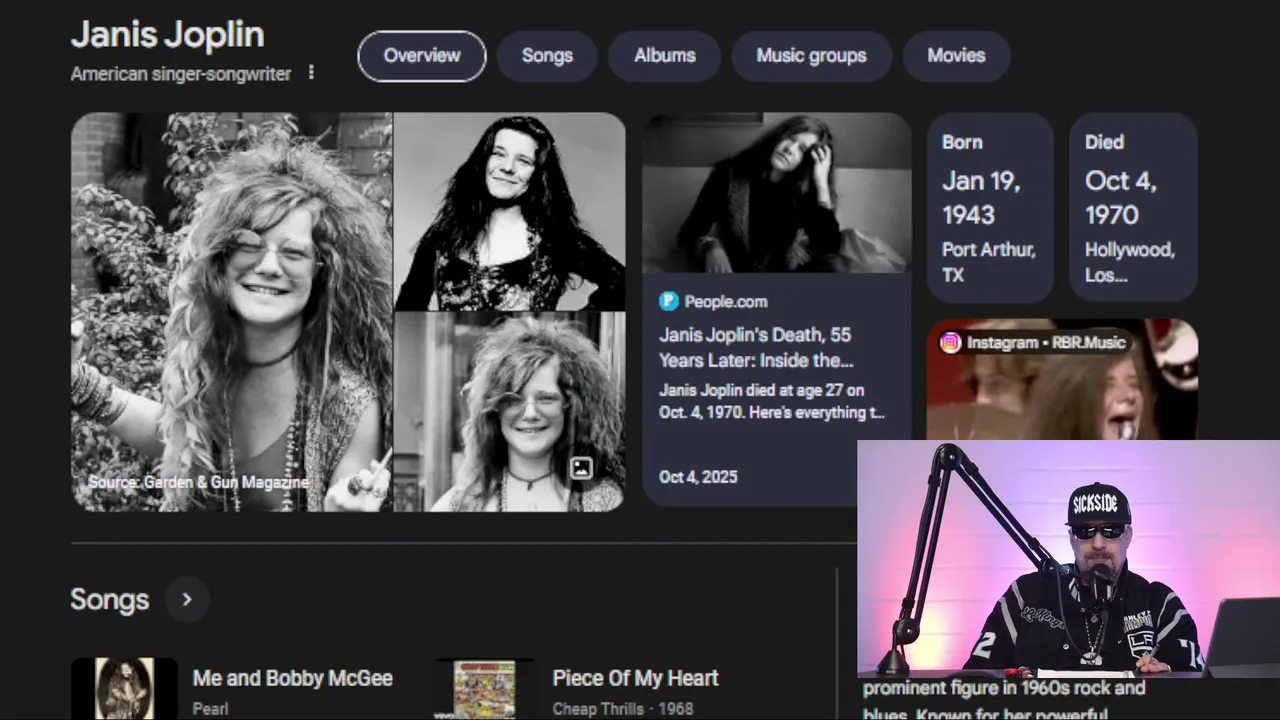Click the Songs section heading
The width and height of the screenshot is (1280, 720).
point(109,599)
